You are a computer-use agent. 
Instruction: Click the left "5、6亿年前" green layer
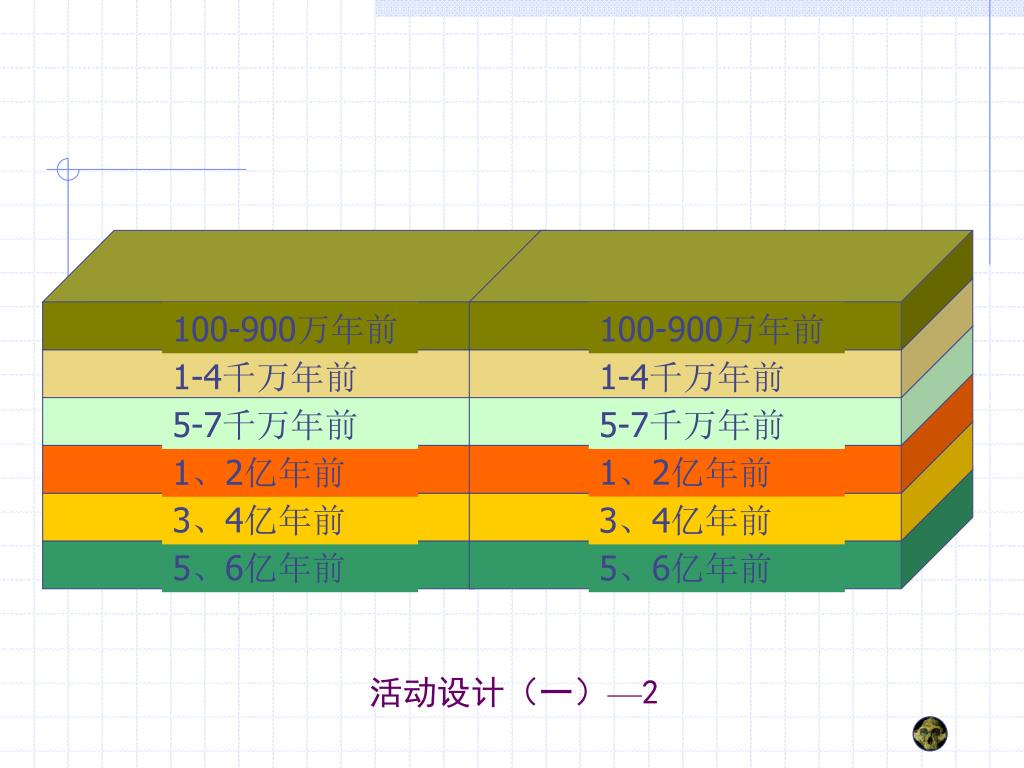[x=256, y=566]
